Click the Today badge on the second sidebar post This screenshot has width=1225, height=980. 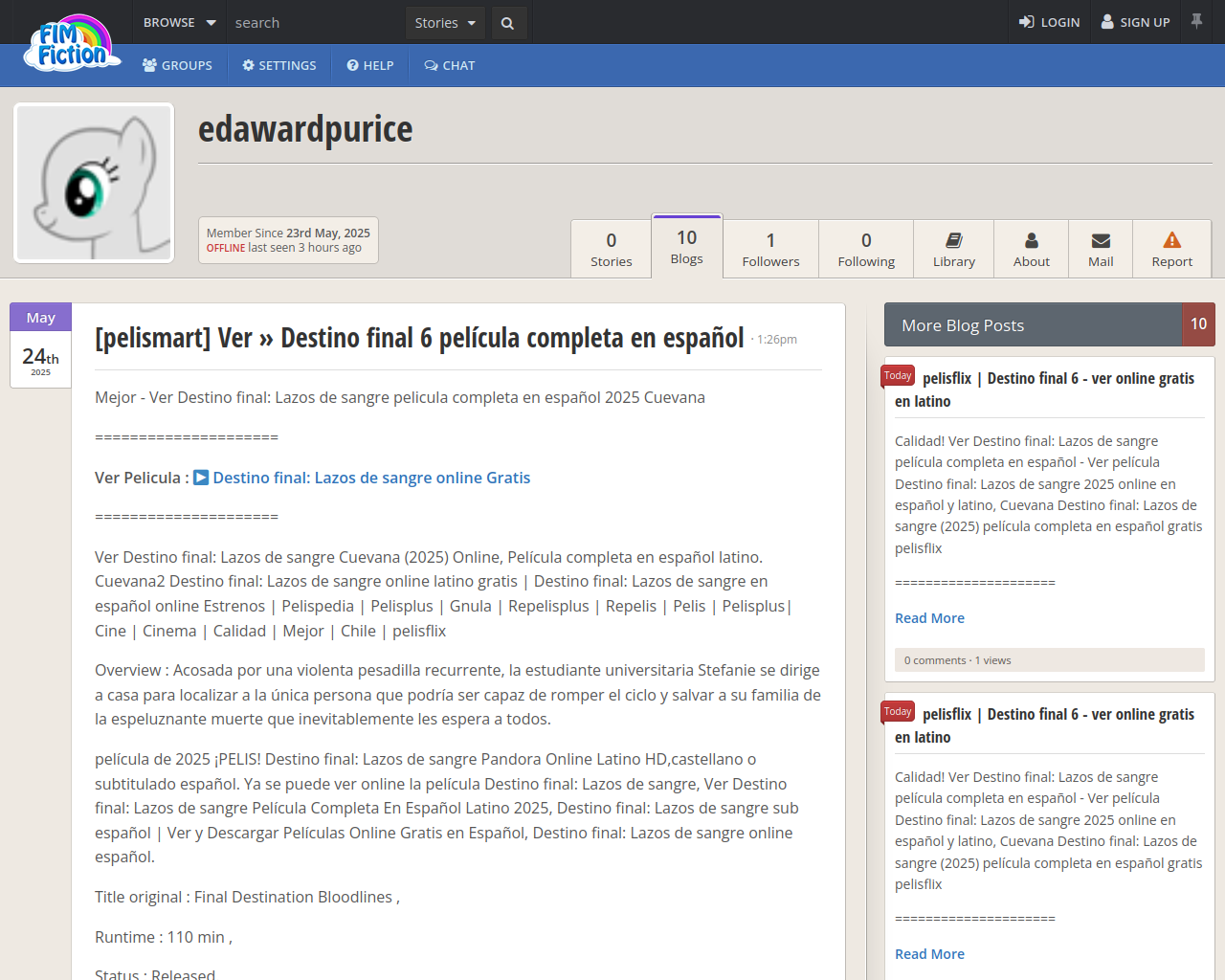pos(898,712)
